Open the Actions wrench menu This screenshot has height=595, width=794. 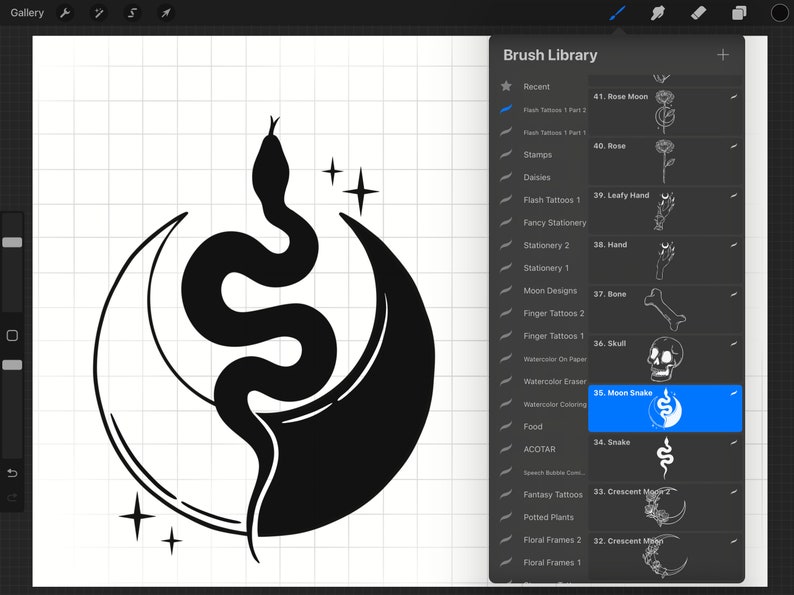click(65, 13)
